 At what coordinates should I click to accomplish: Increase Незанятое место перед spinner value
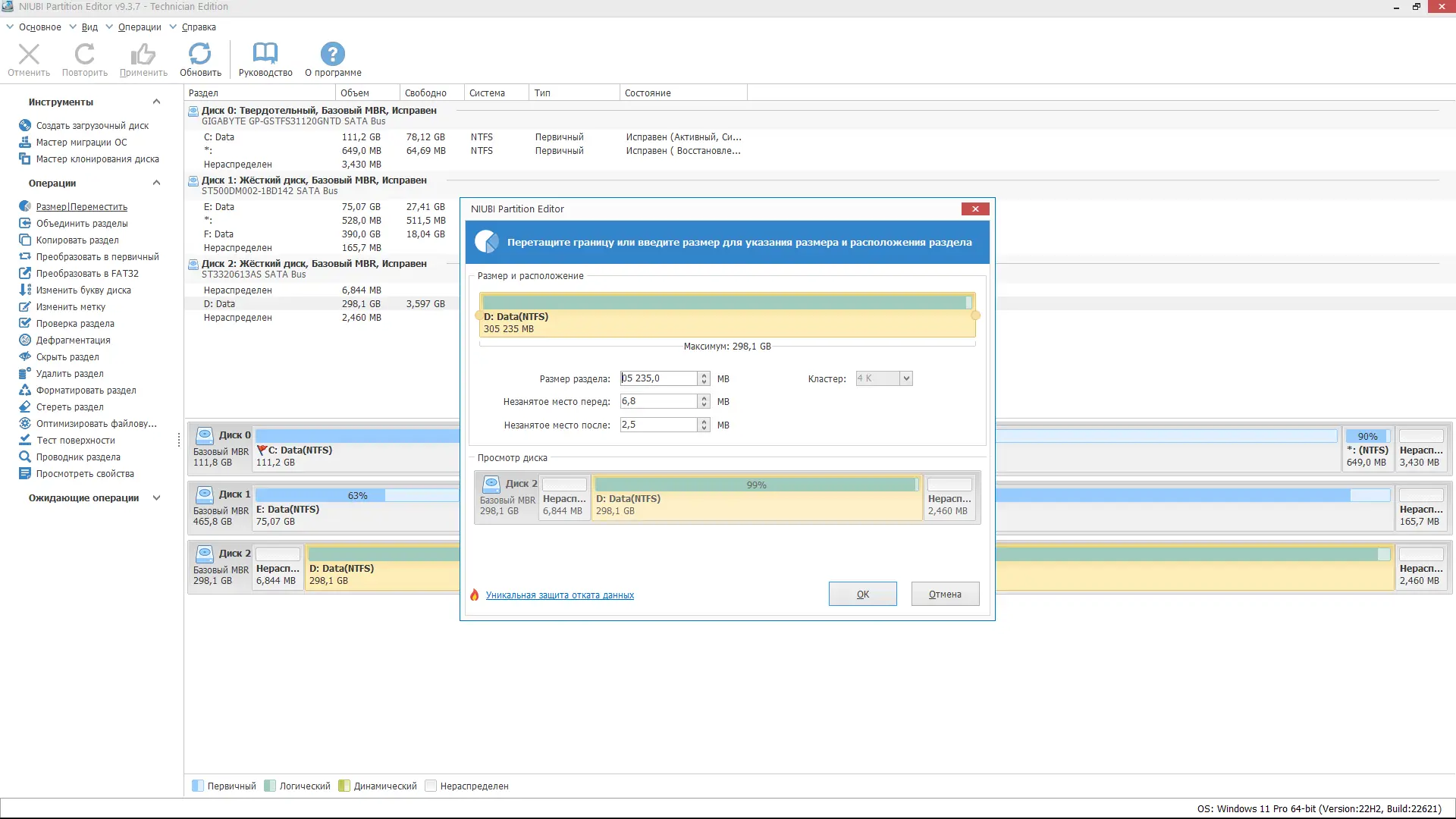[x=704, y=398]
